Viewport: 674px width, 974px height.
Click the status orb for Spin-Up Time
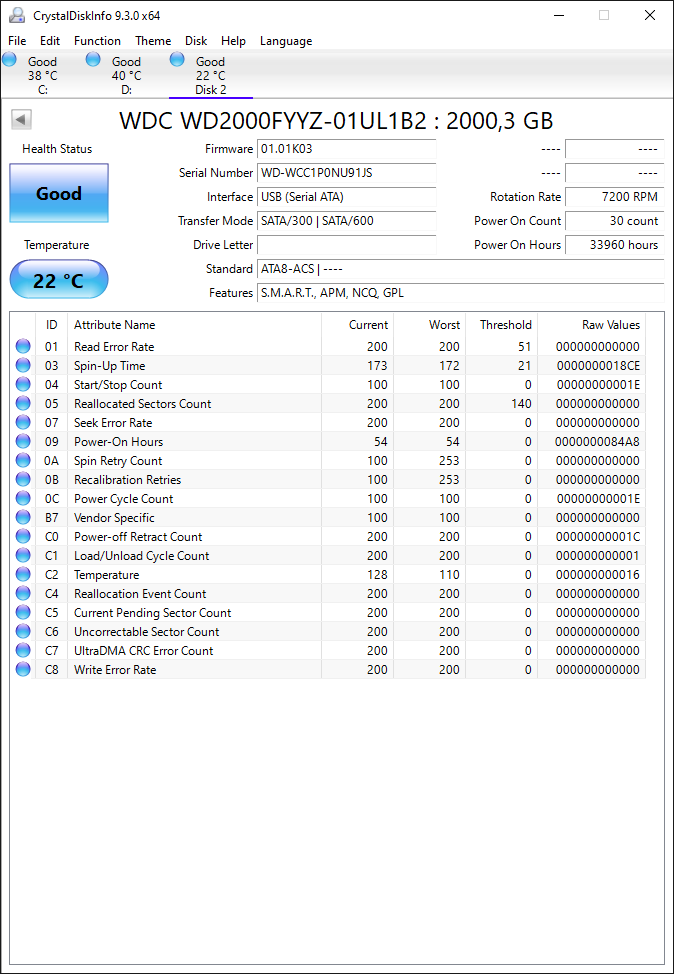tap(23, 365)
